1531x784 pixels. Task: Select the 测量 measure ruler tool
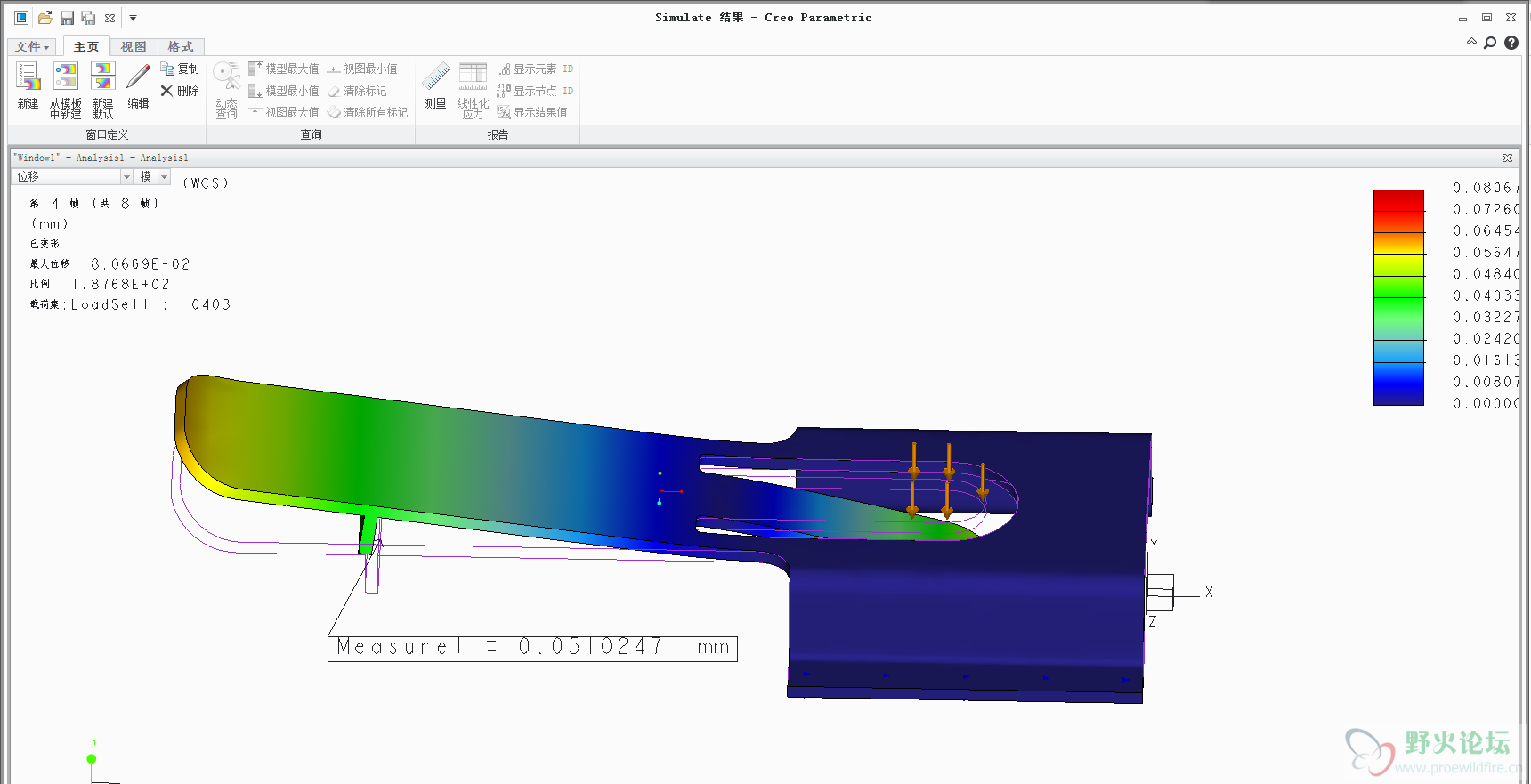tap(435, 77)
